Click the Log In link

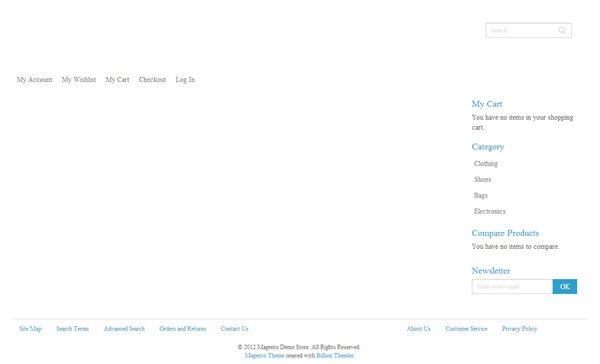[185, 80]
